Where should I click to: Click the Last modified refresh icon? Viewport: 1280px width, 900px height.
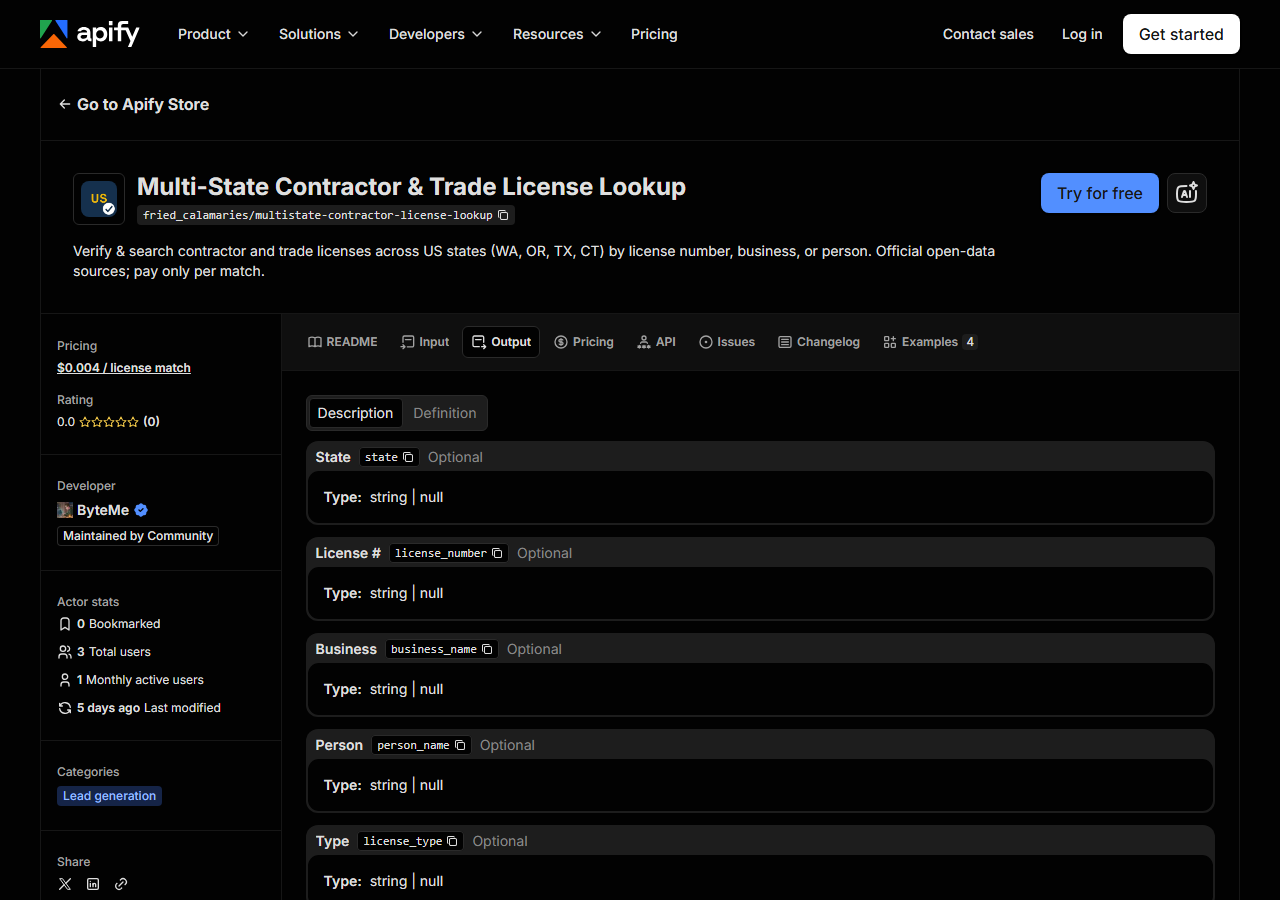pyautogui.click(x=65, y=708)
